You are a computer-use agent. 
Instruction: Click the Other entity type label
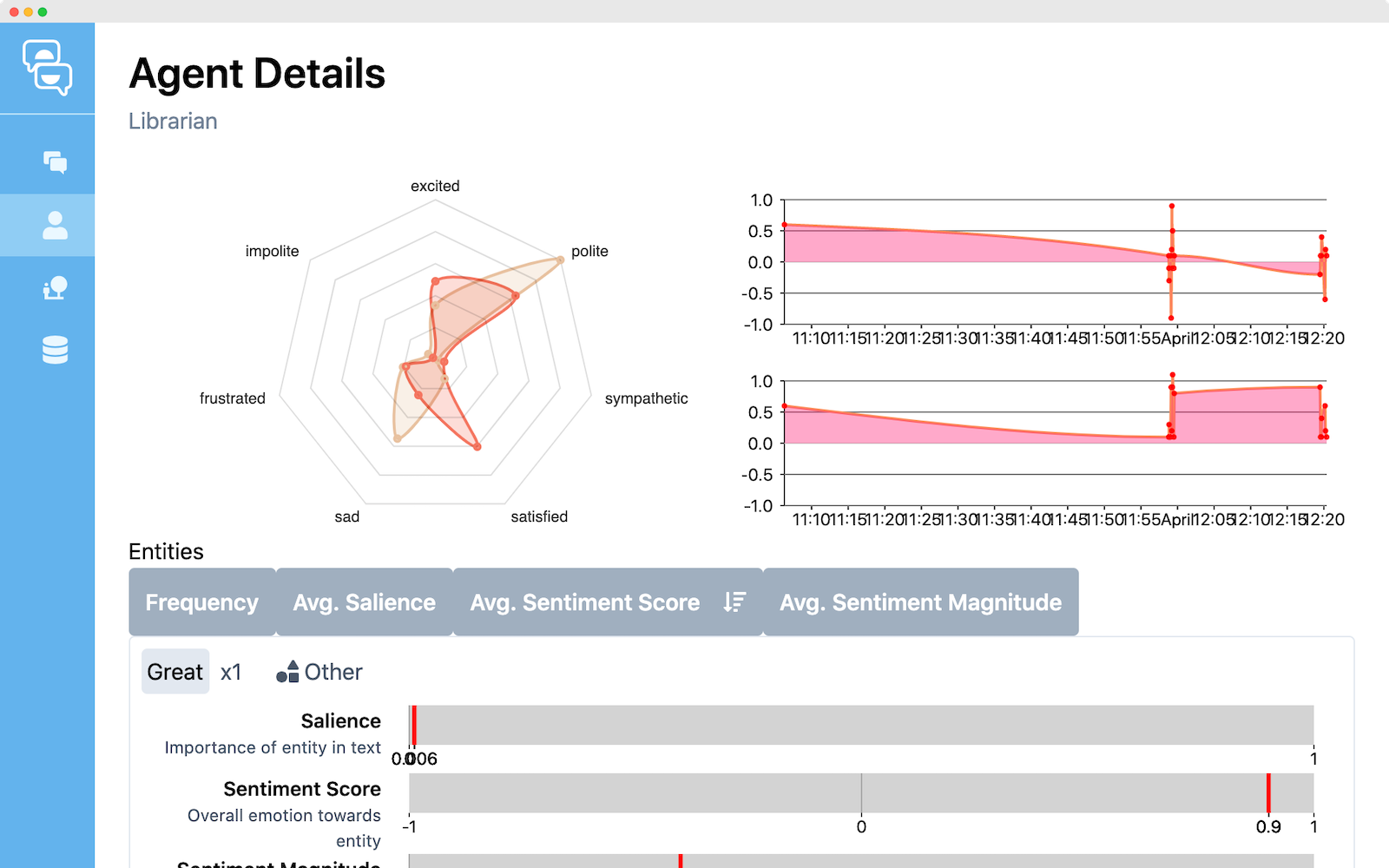[333, 672]
